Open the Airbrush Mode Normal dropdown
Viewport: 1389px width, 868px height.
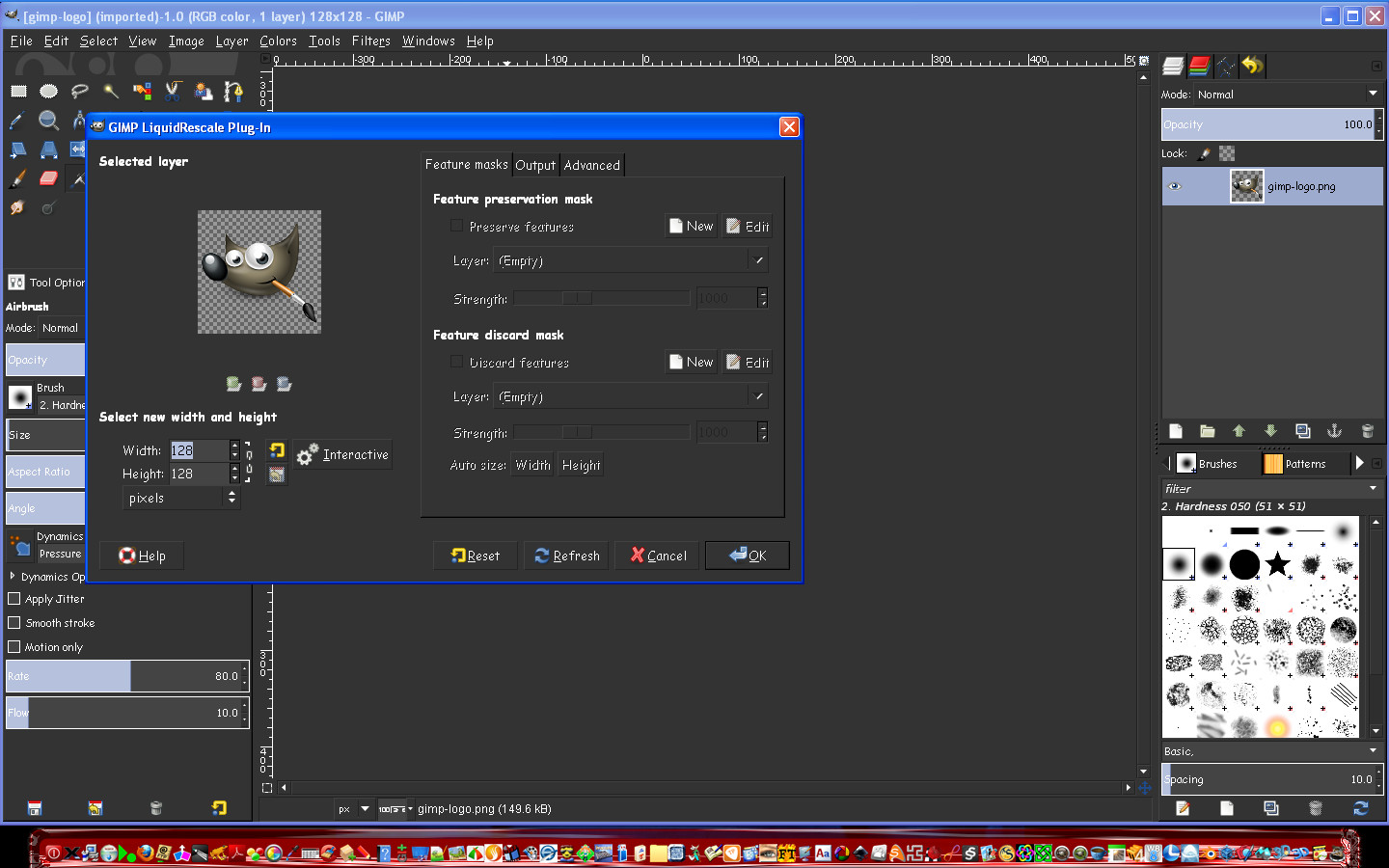click(62, 328)
